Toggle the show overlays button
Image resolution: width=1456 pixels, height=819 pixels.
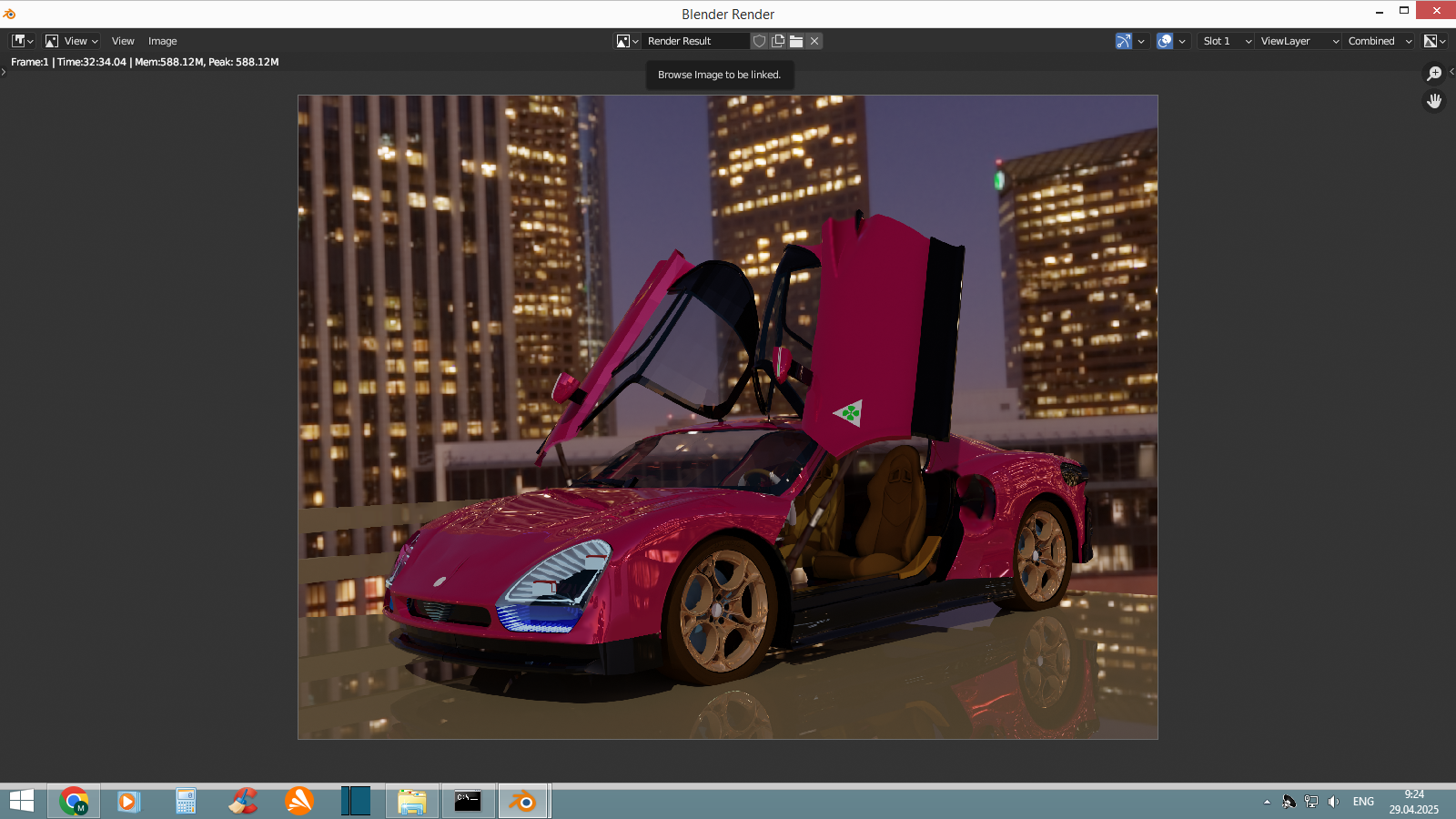click(x=1165, y=41)
